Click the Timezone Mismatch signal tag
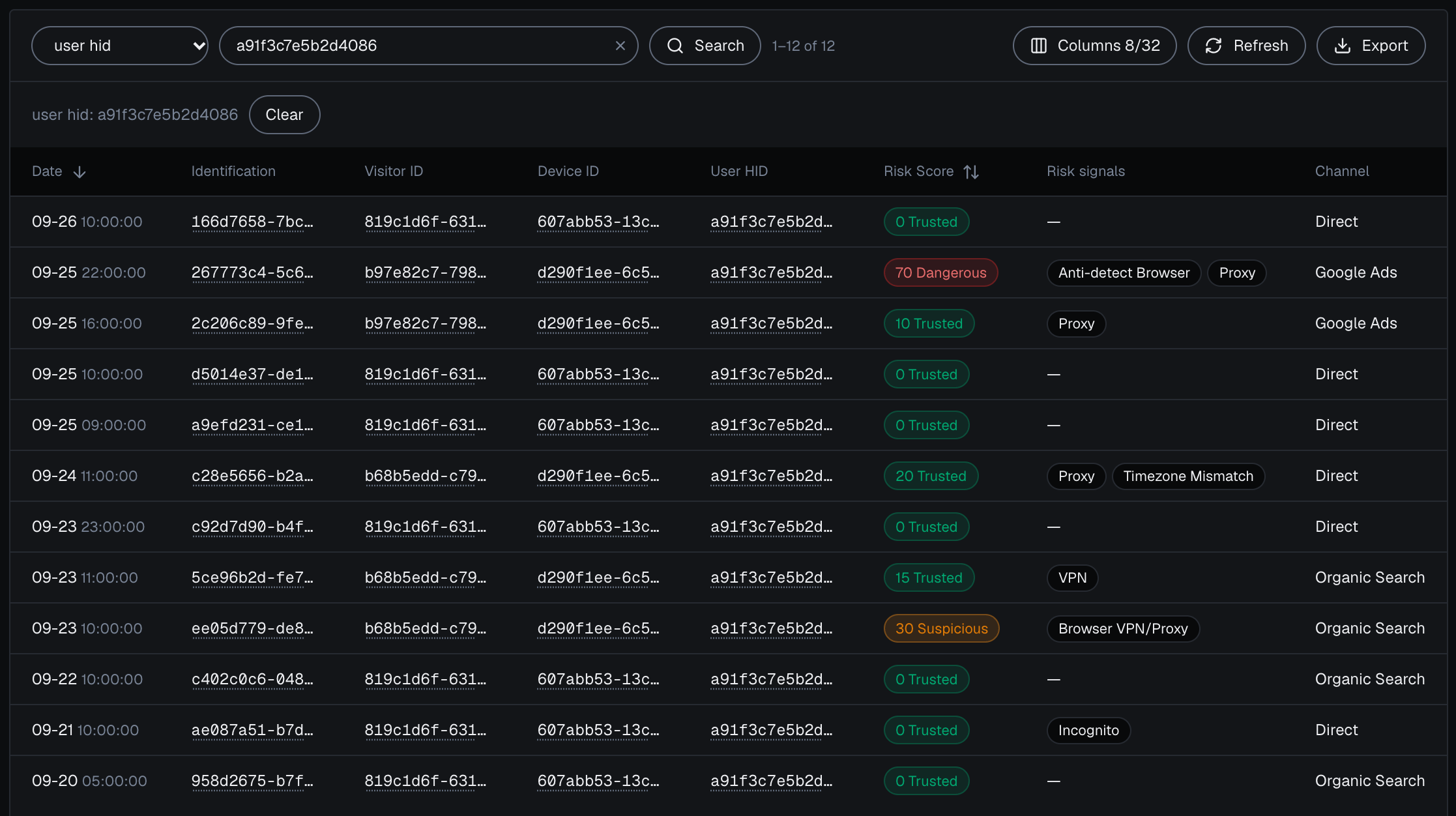 [x=1188, y=476]
